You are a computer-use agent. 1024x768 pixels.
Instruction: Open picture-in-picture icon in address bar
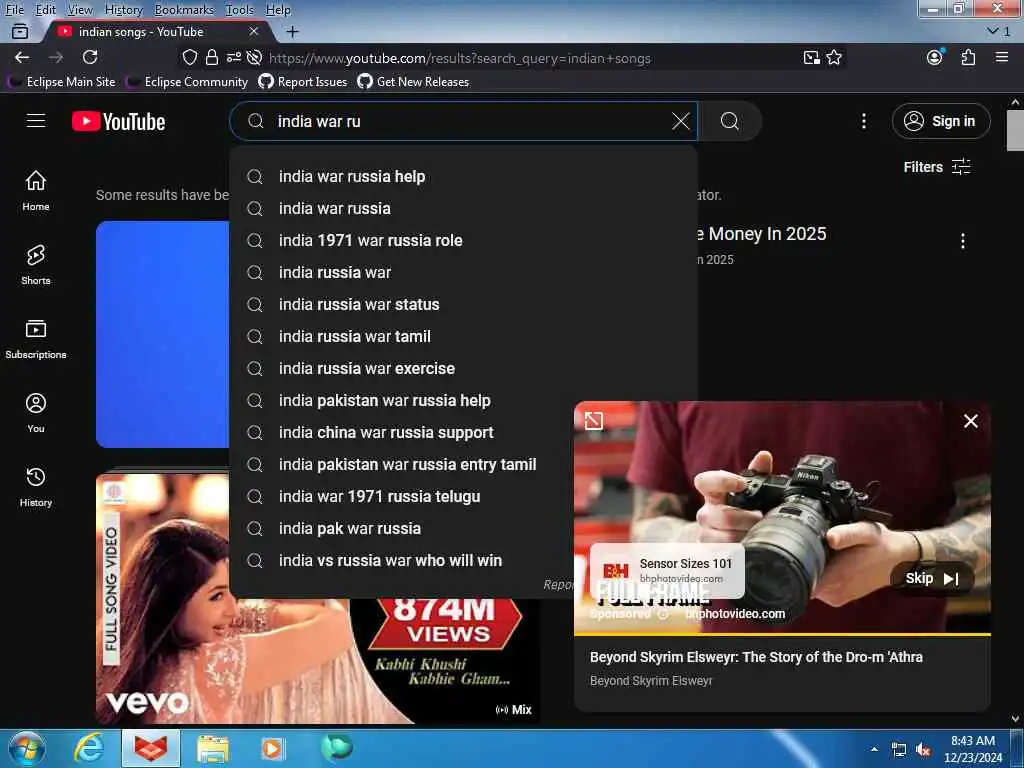tap(811, 57)
